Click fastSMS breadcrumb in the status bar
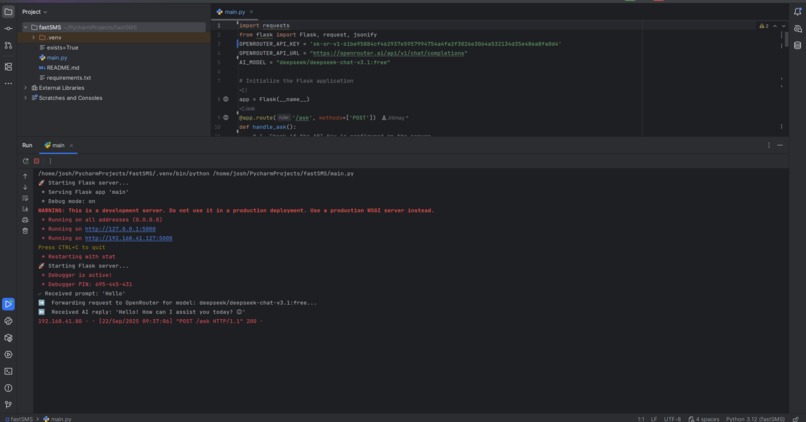 19,419
